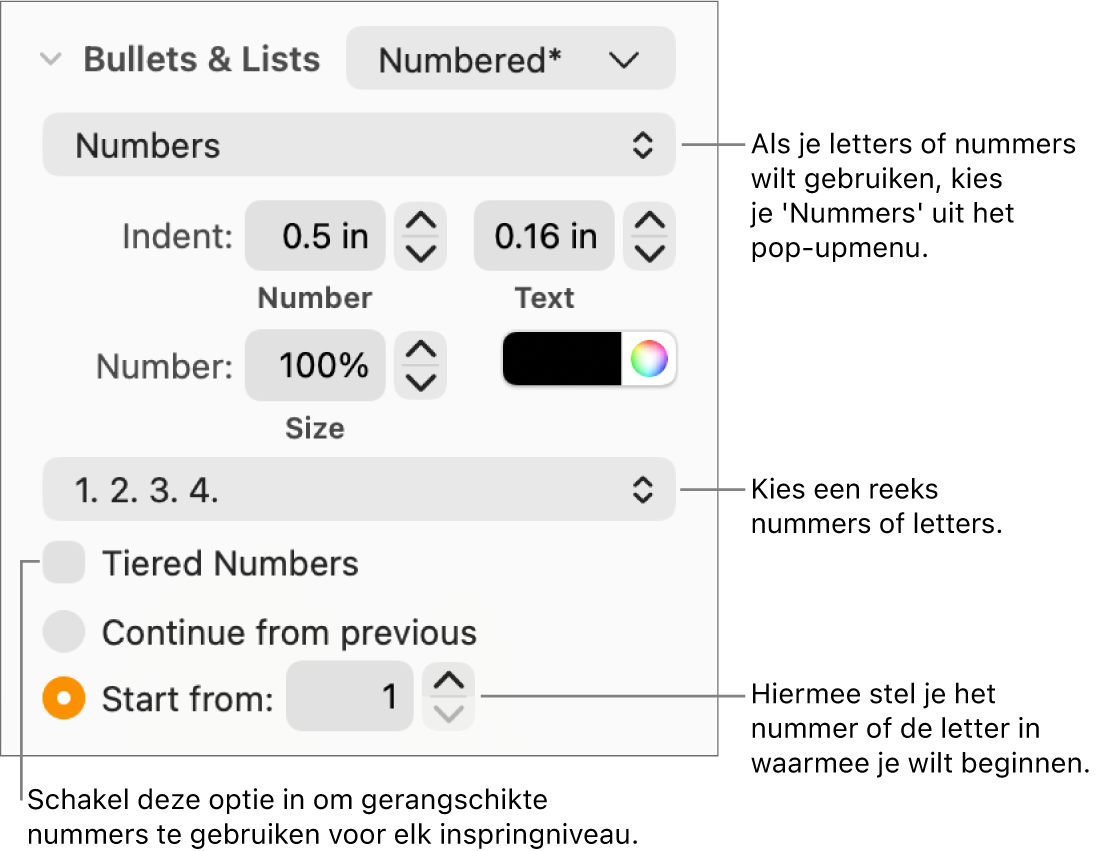Viewport: 1099px width, 851px height.
Task: Increment the Start from value
Action: pyautogui.click(x=449, y=682)
